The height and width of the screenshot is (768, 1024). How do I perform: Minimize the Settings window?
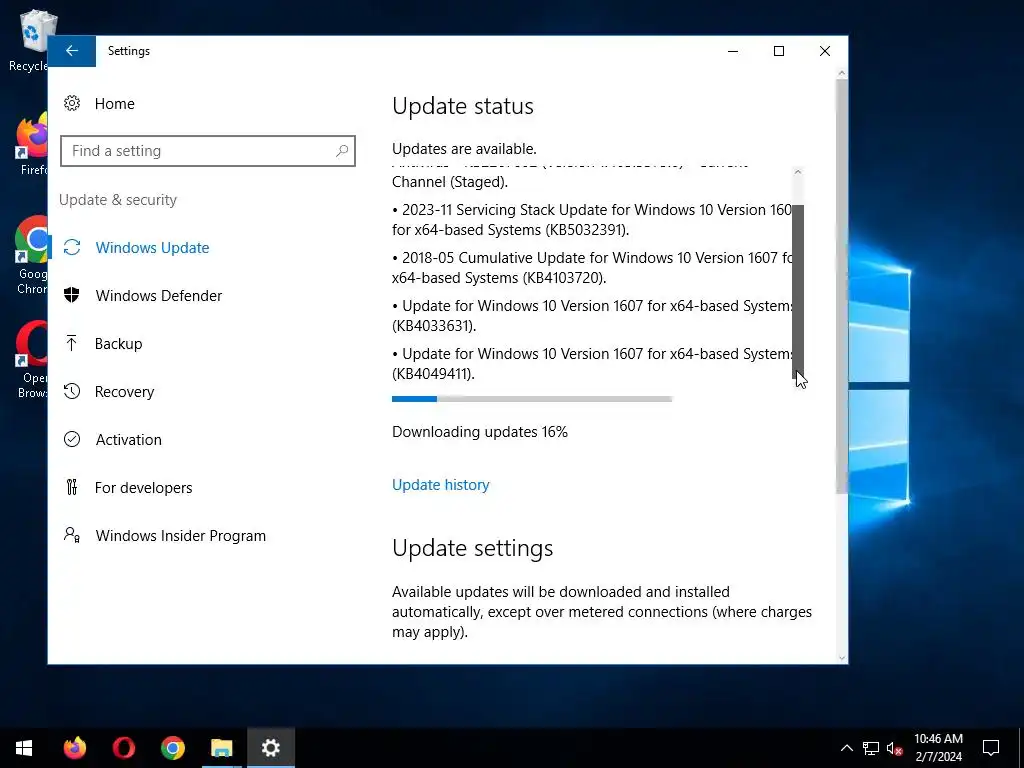[x=733, y=51]
